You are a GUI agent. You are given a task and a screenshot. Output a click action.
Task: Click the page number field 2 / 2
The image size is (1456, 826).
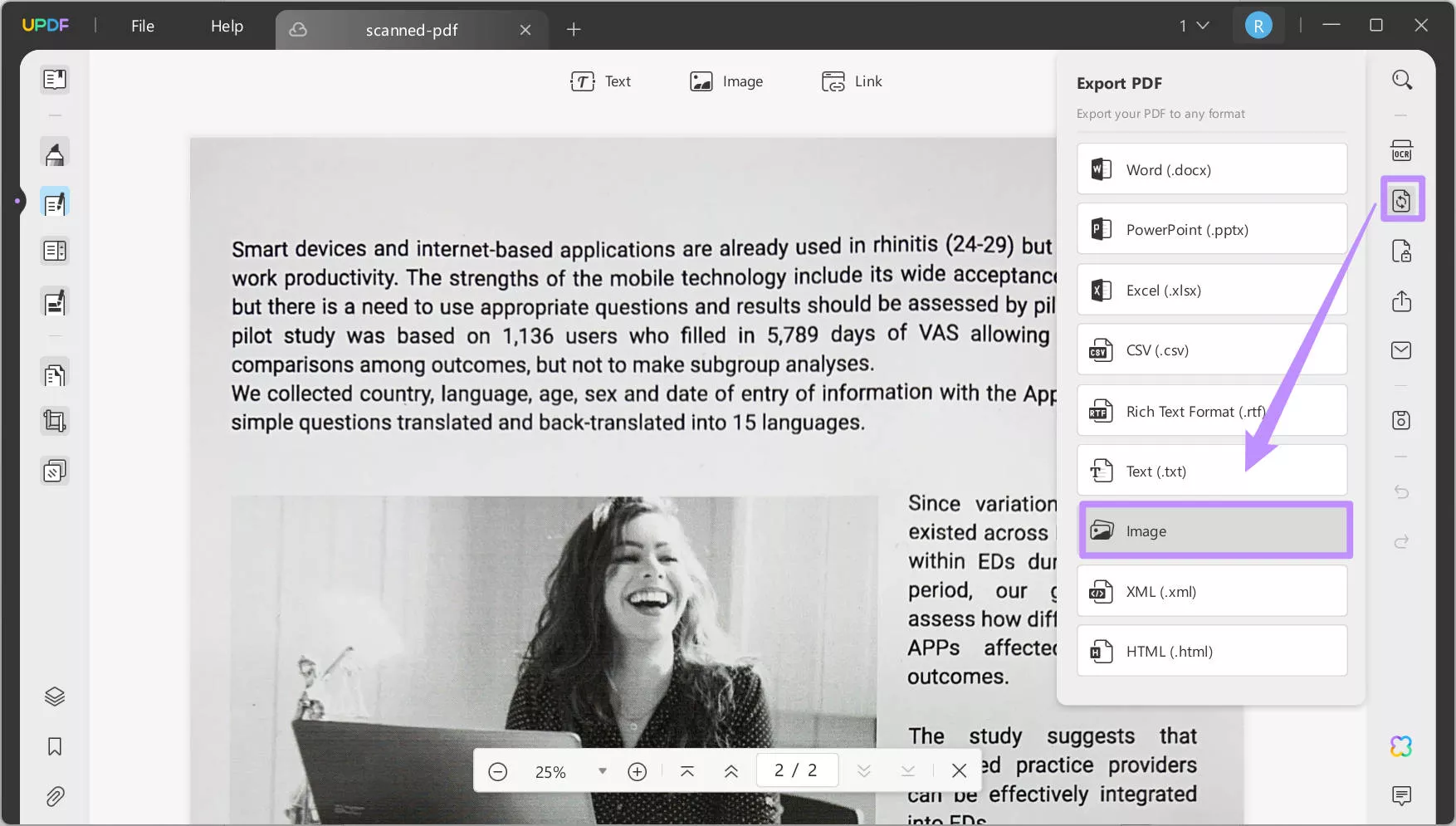pos(797,771)
